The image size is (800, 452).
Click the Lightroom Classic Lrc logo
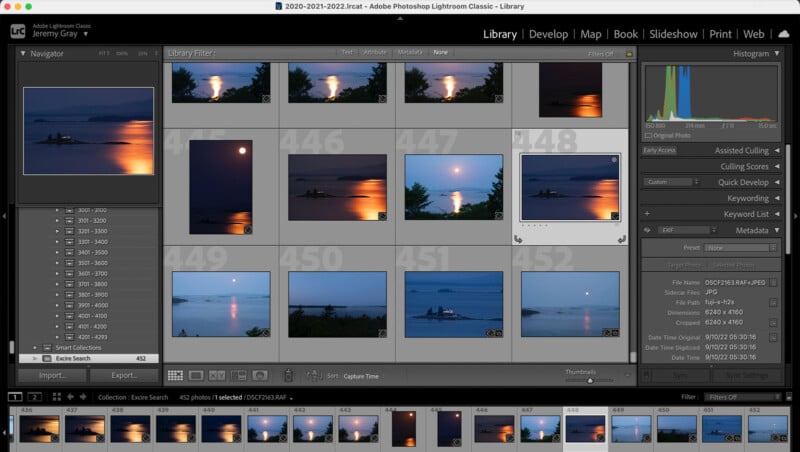(x=17, y=32)
